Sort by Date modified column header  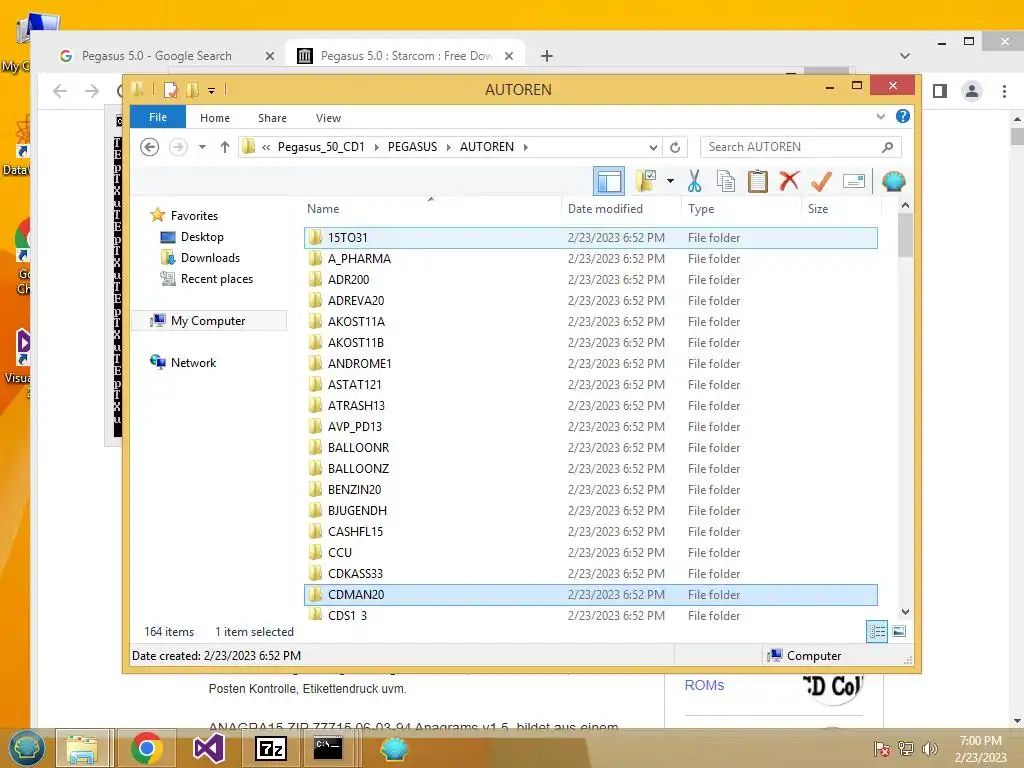tap(621, 209)
